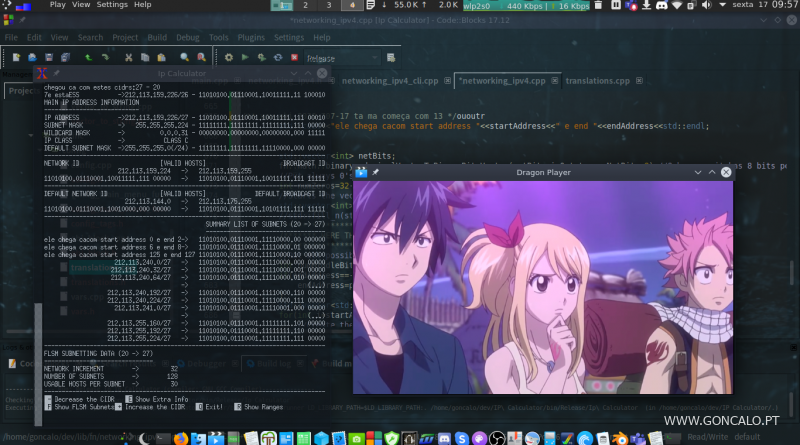Close the networking_ipv4_cli.cpp tab
Image resolution: width=800 pixels, height=445 pixels.
point(447,81)
